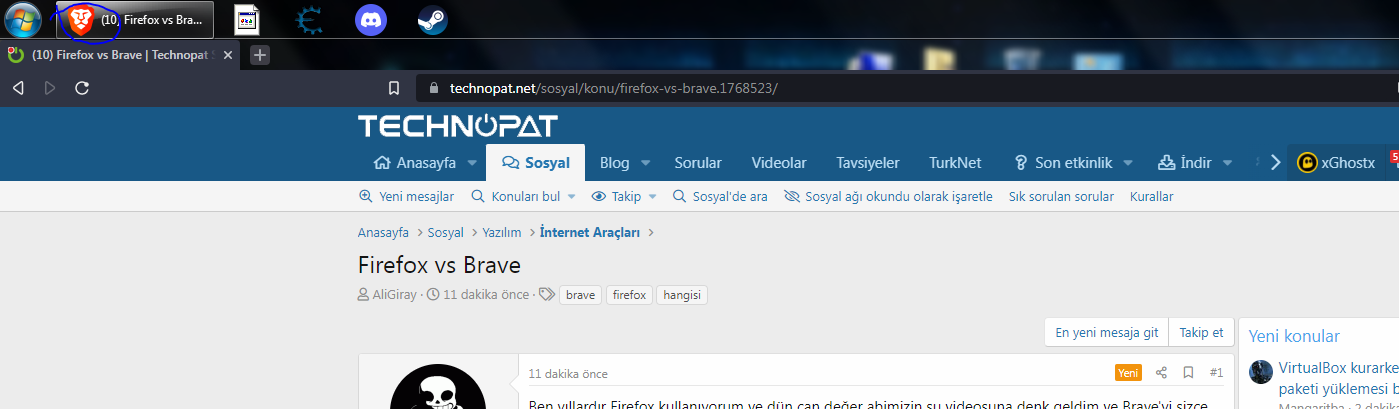Open the post author skull avatar
Screen dimensions: 1399x409
click(x=437, y=387)
